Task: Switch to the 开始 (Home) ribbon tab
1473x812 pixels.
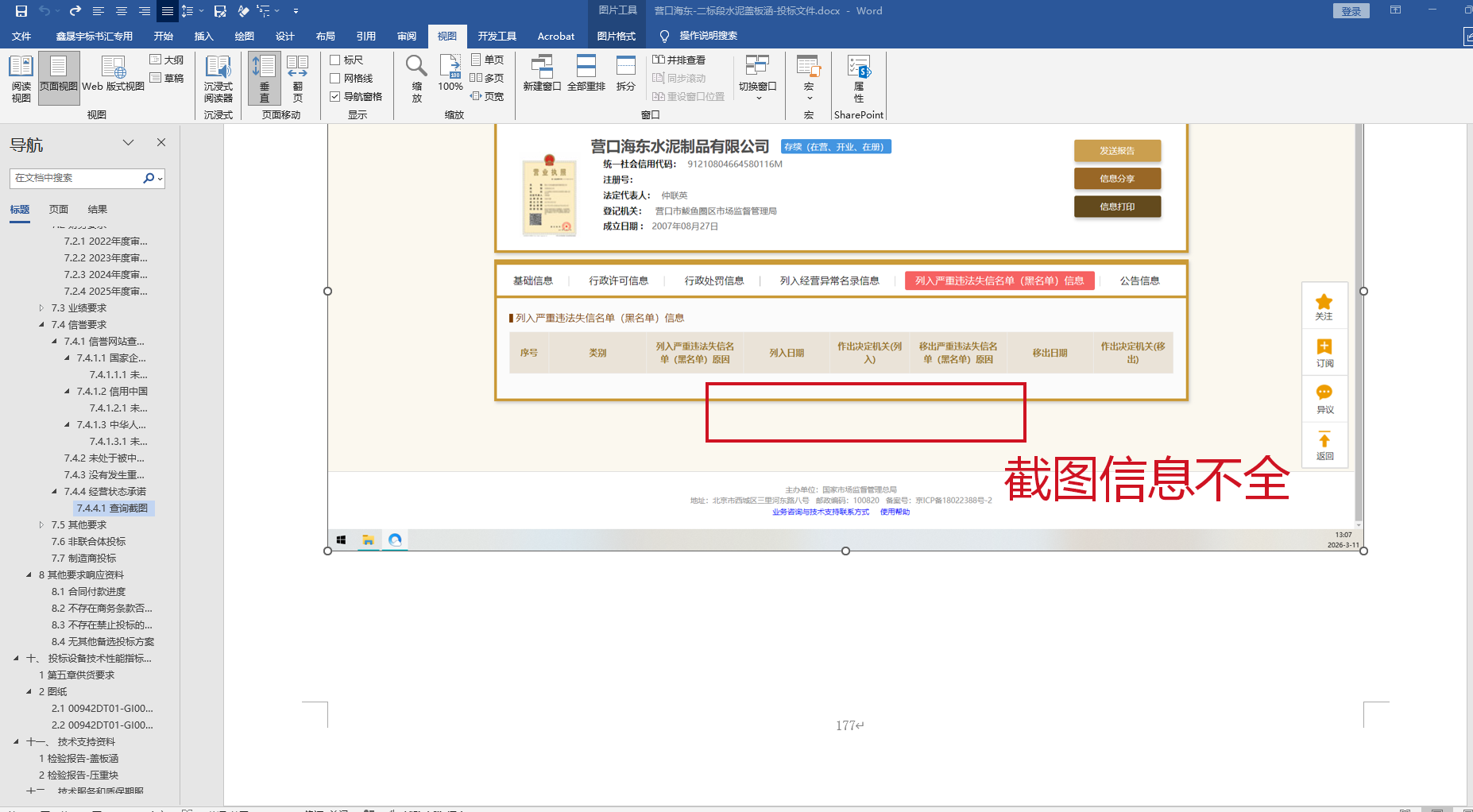Action: pyautogui.click(x=164, y=36)
